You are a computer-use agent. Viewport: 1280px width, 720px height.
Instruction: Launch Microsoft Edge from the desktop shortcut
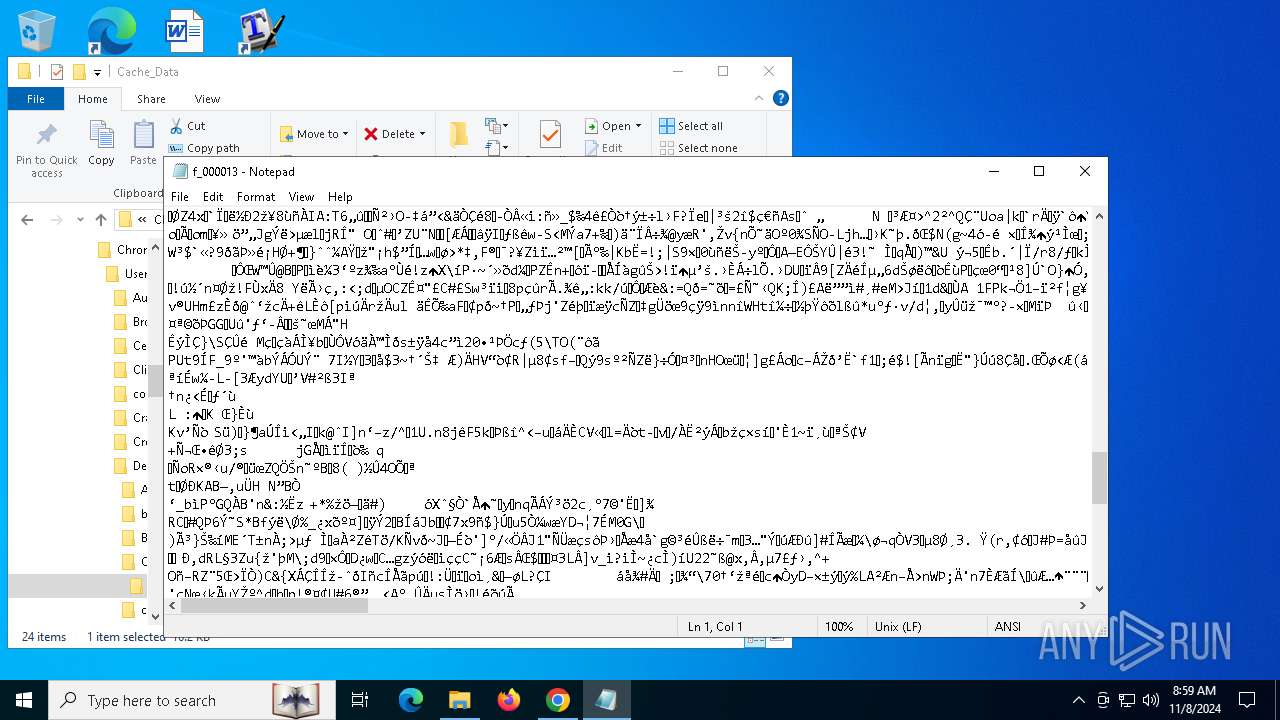click(x=110, y=30)
